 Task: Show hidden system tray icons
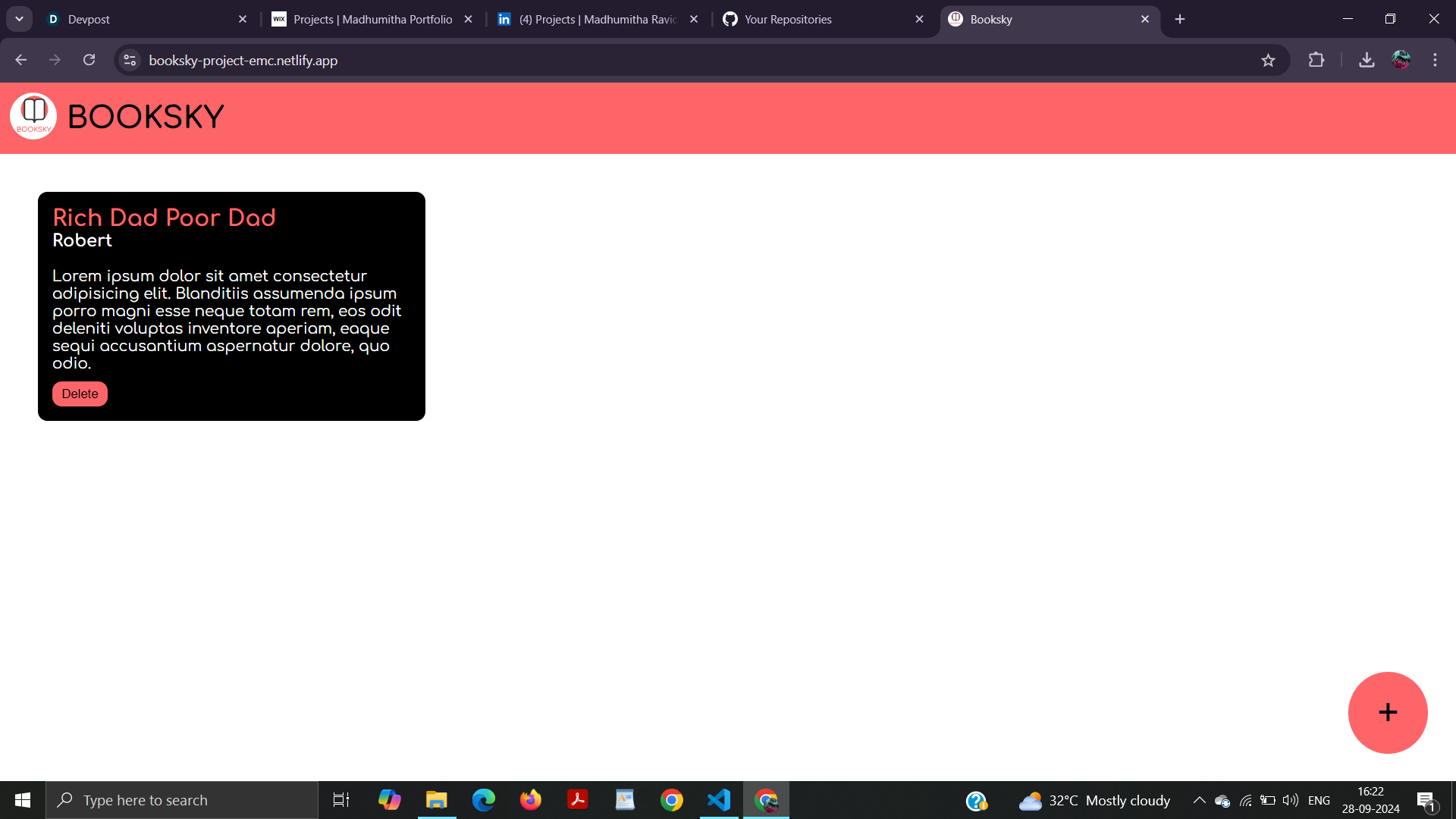tap(1199, 799)
